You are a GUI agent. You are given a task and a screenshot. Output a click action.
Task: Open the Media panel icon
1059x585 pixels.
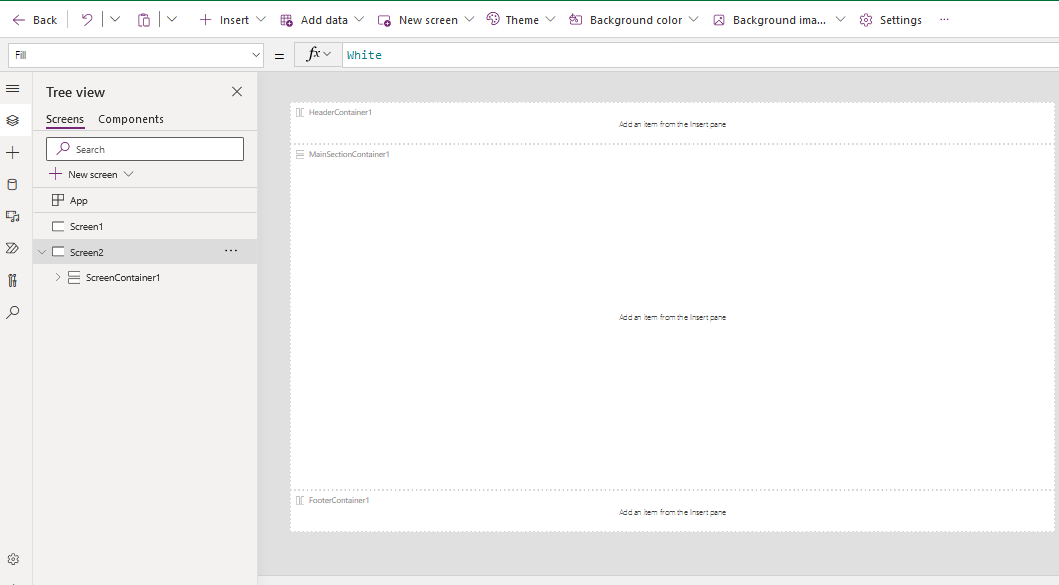14,216
